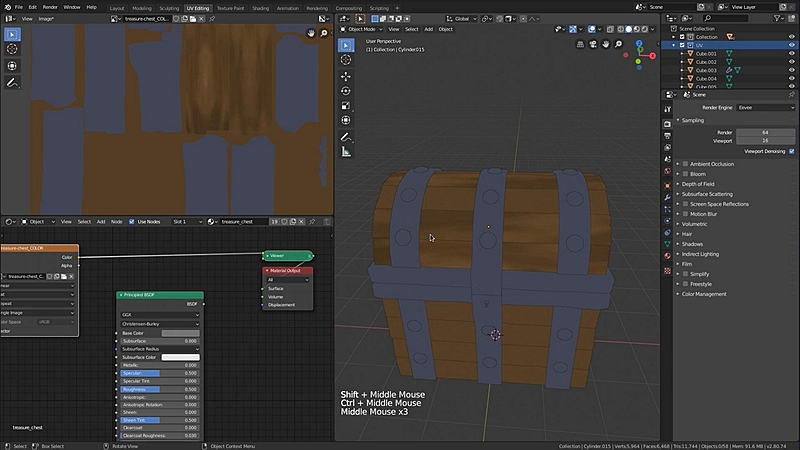Viewport: 800px width, 450px height.
Task: Expand the Color Management panel
Action: (x=704, y=294)
